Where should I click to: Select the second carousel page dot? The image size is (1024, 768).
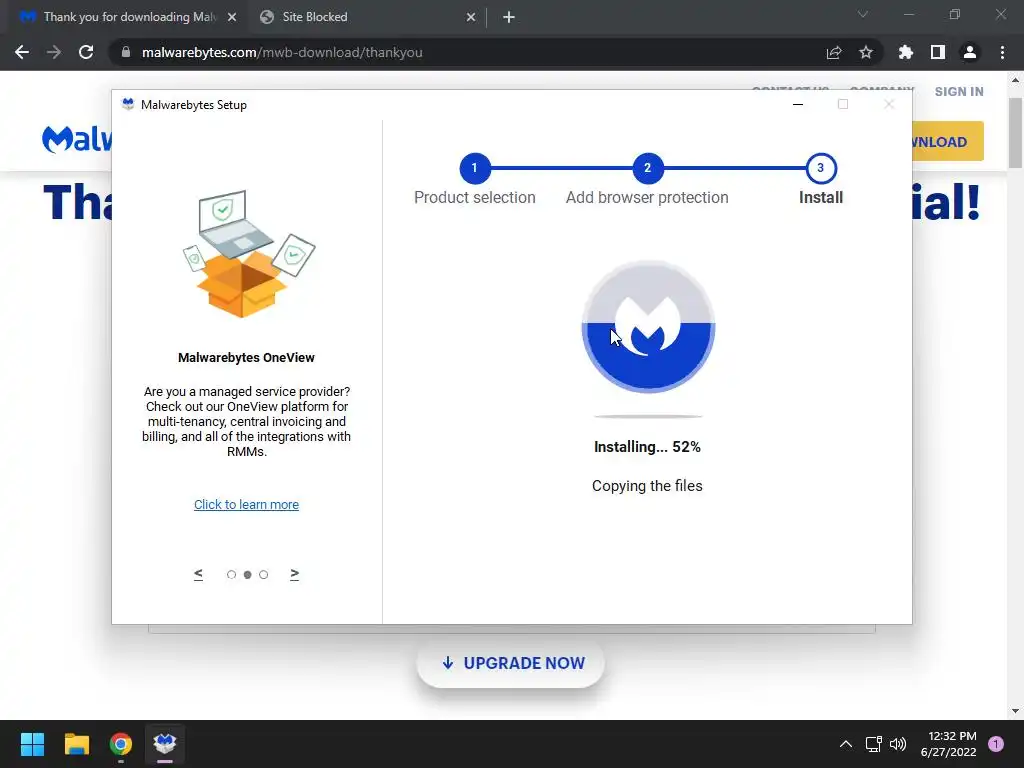(248, 575)
